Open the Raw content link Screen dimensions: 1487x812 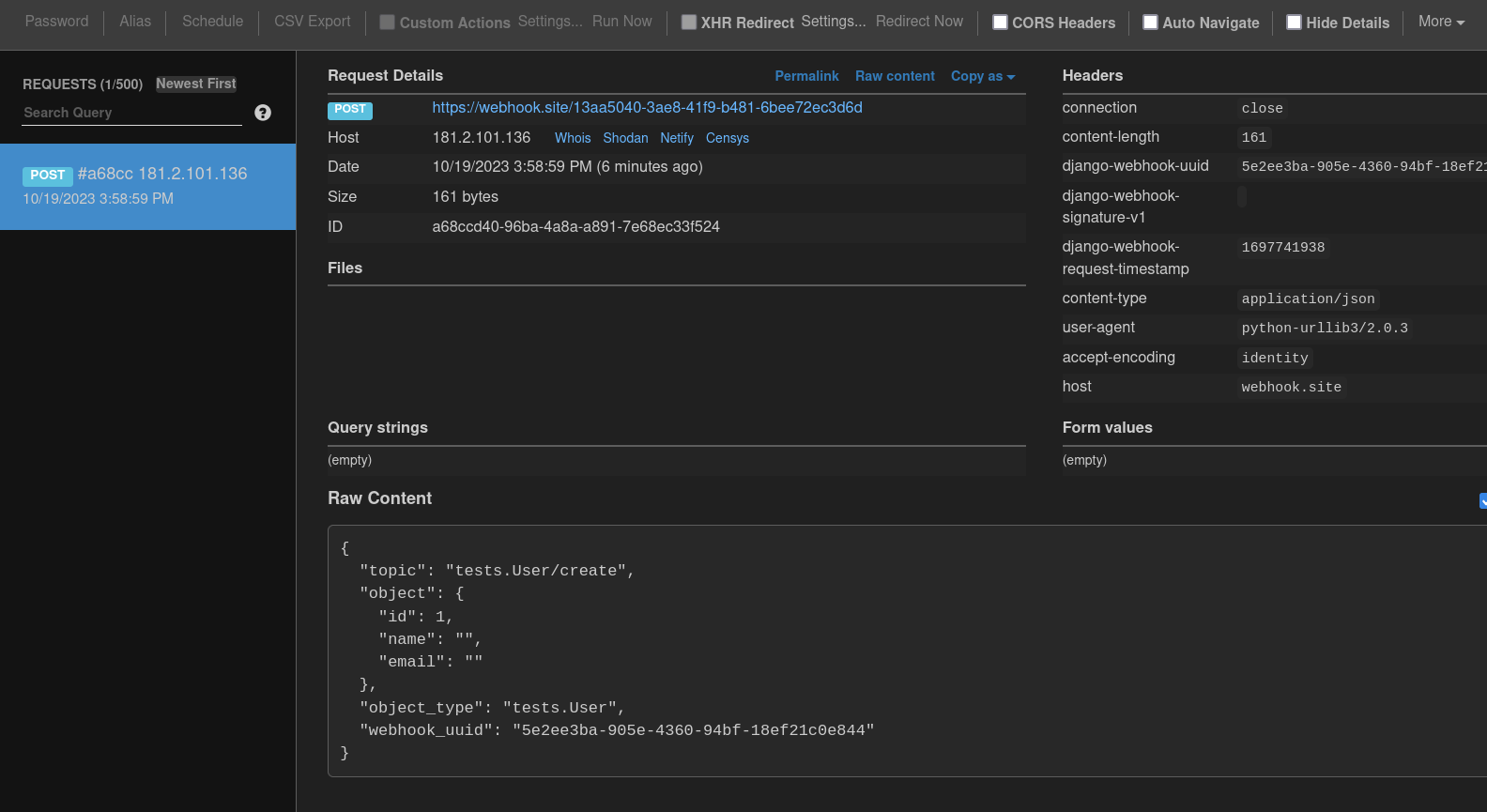click(895, 76)
